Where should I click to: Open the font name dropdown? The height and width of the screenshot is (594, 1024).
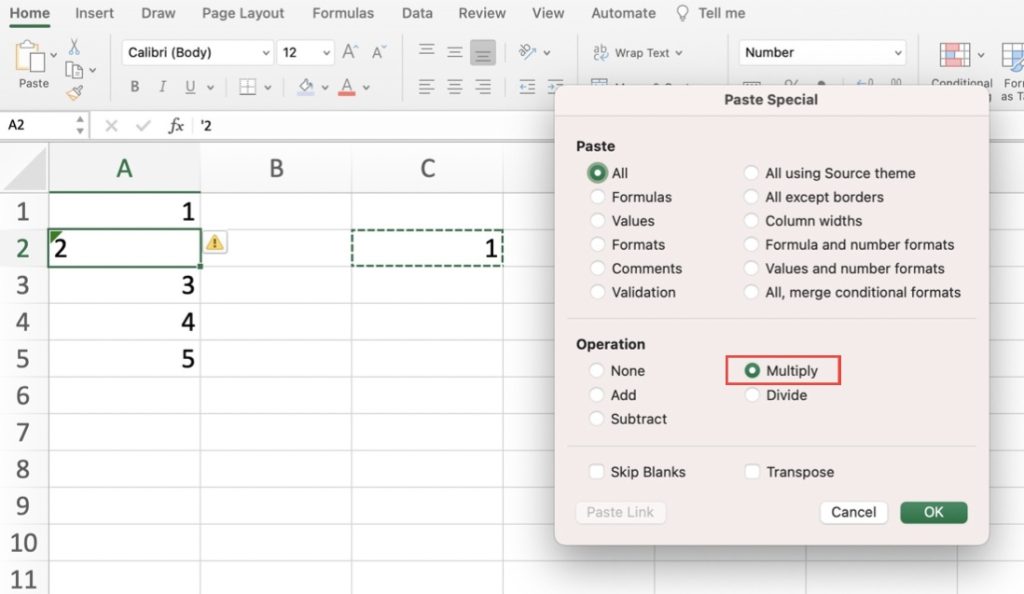pyautogui.click(x=266, y=53)
